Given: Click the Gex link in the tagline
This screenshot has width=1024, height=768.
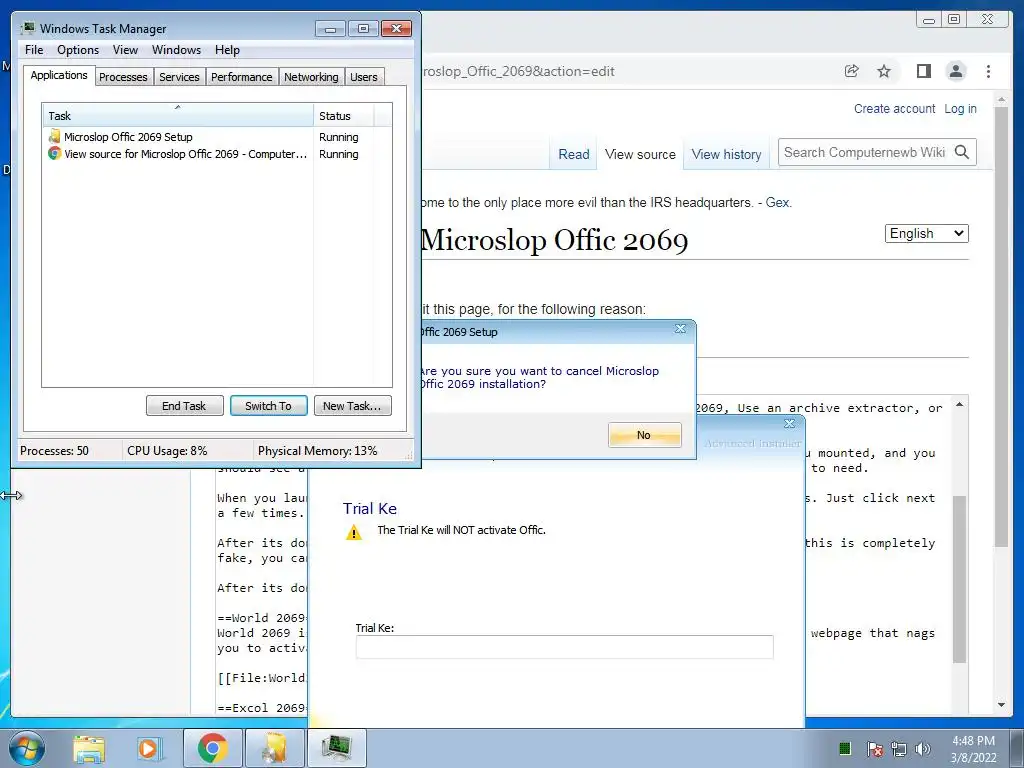Looking at the screenshot, I should coord(777,202).
